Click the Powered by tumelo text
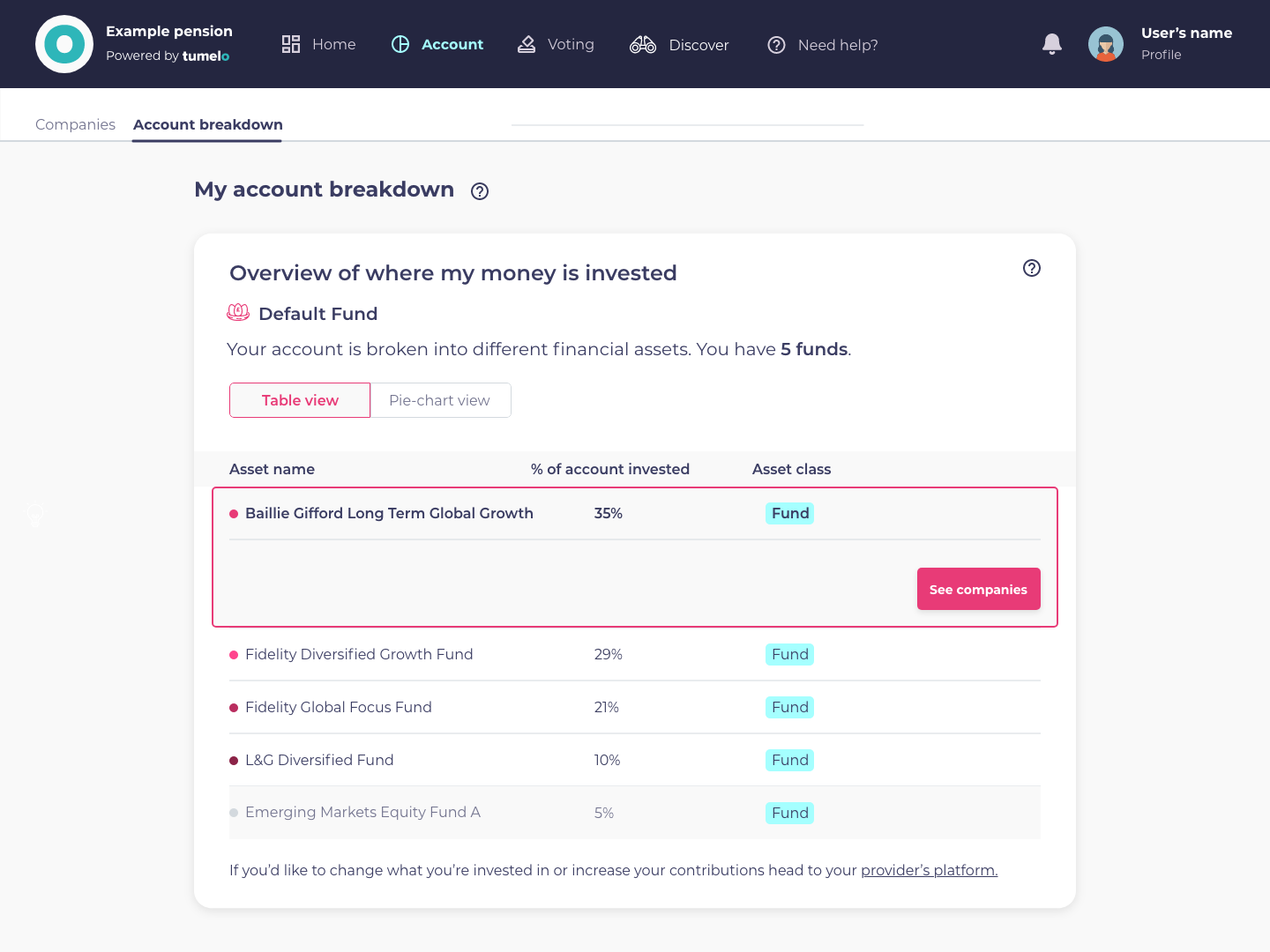Screen dimensions: 1270x952 pos(168,56)
